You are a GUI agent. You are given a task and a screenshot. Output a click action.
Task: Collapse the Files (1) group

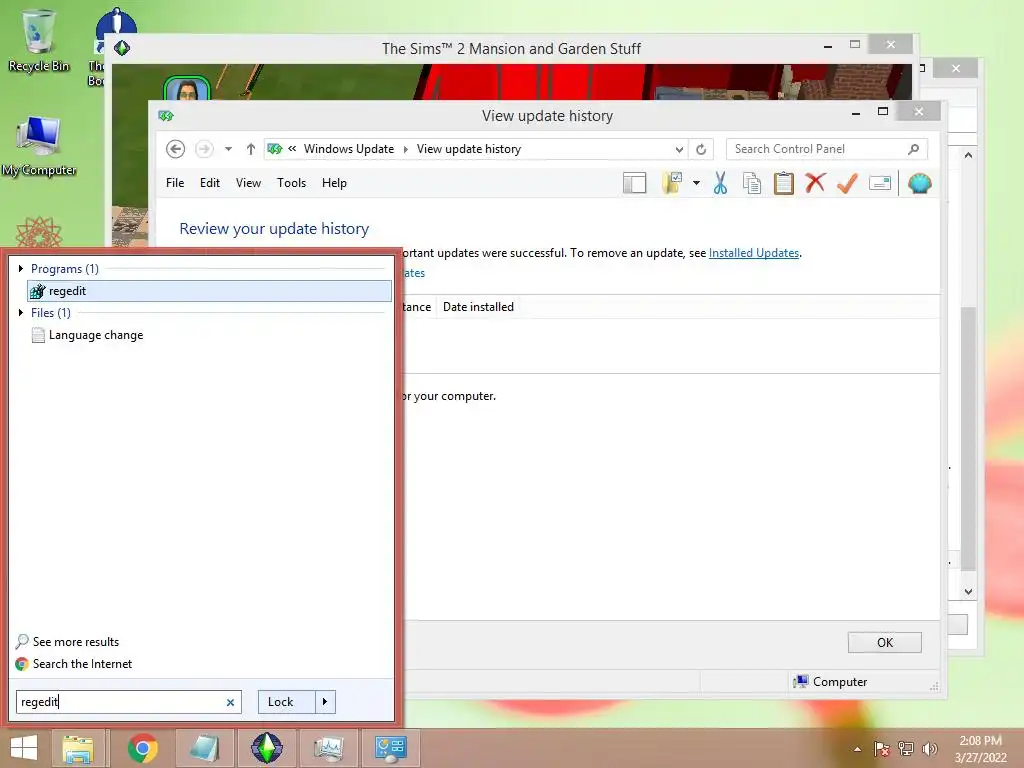pos(21,313)
